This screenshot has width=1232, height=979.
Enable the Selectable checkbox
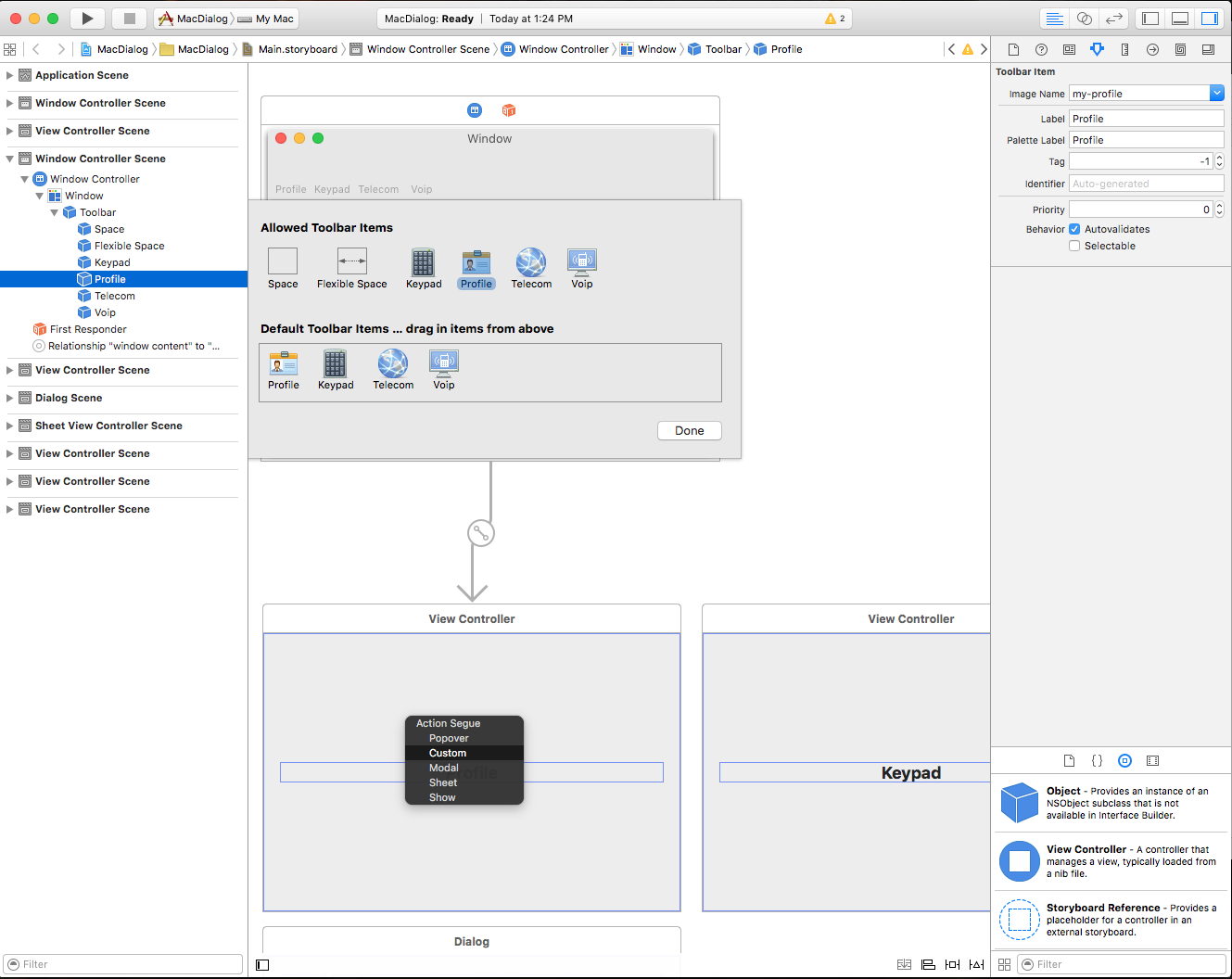[1073, 246]
